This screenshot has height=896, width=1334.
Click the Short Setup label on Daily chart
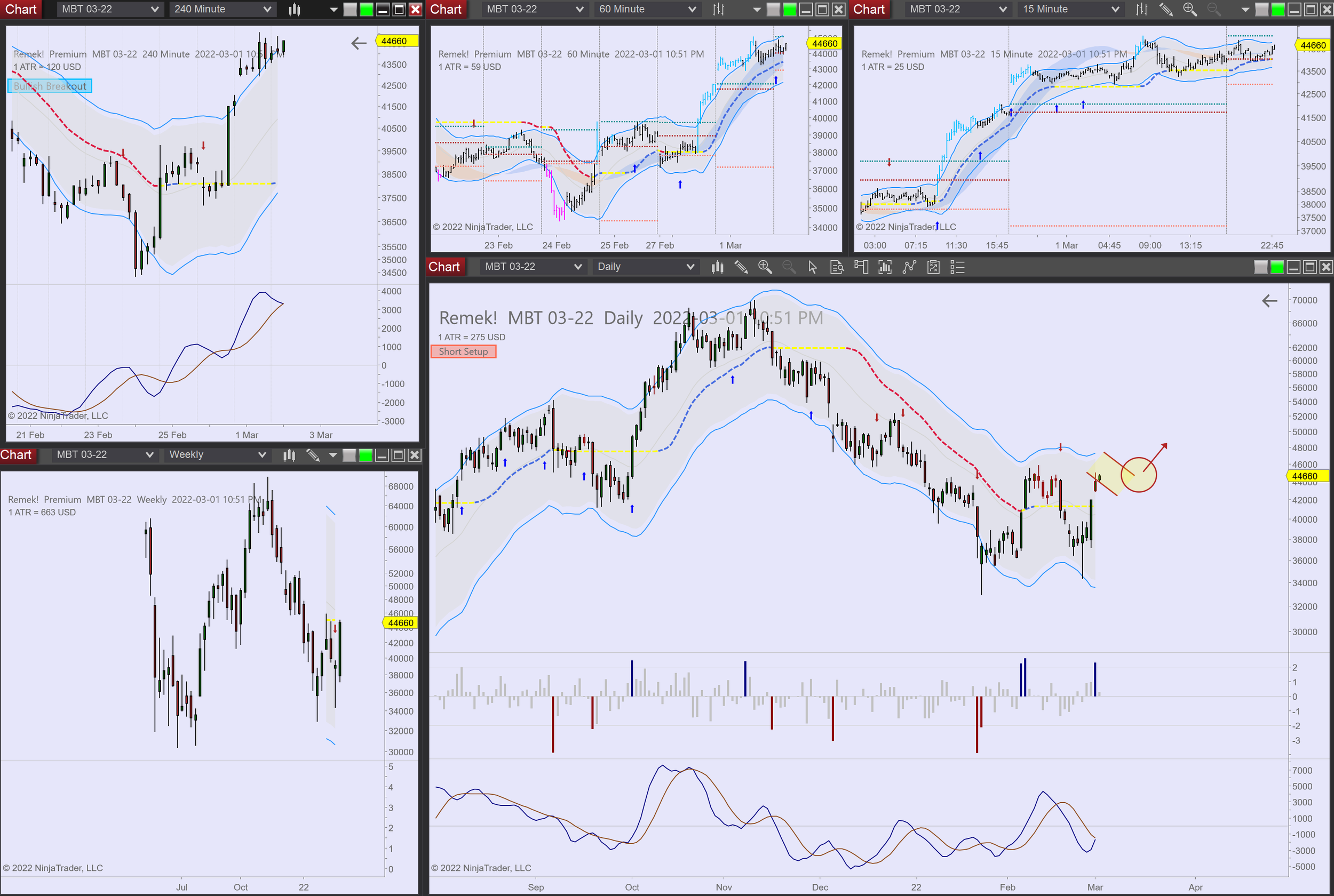point(463,351)
